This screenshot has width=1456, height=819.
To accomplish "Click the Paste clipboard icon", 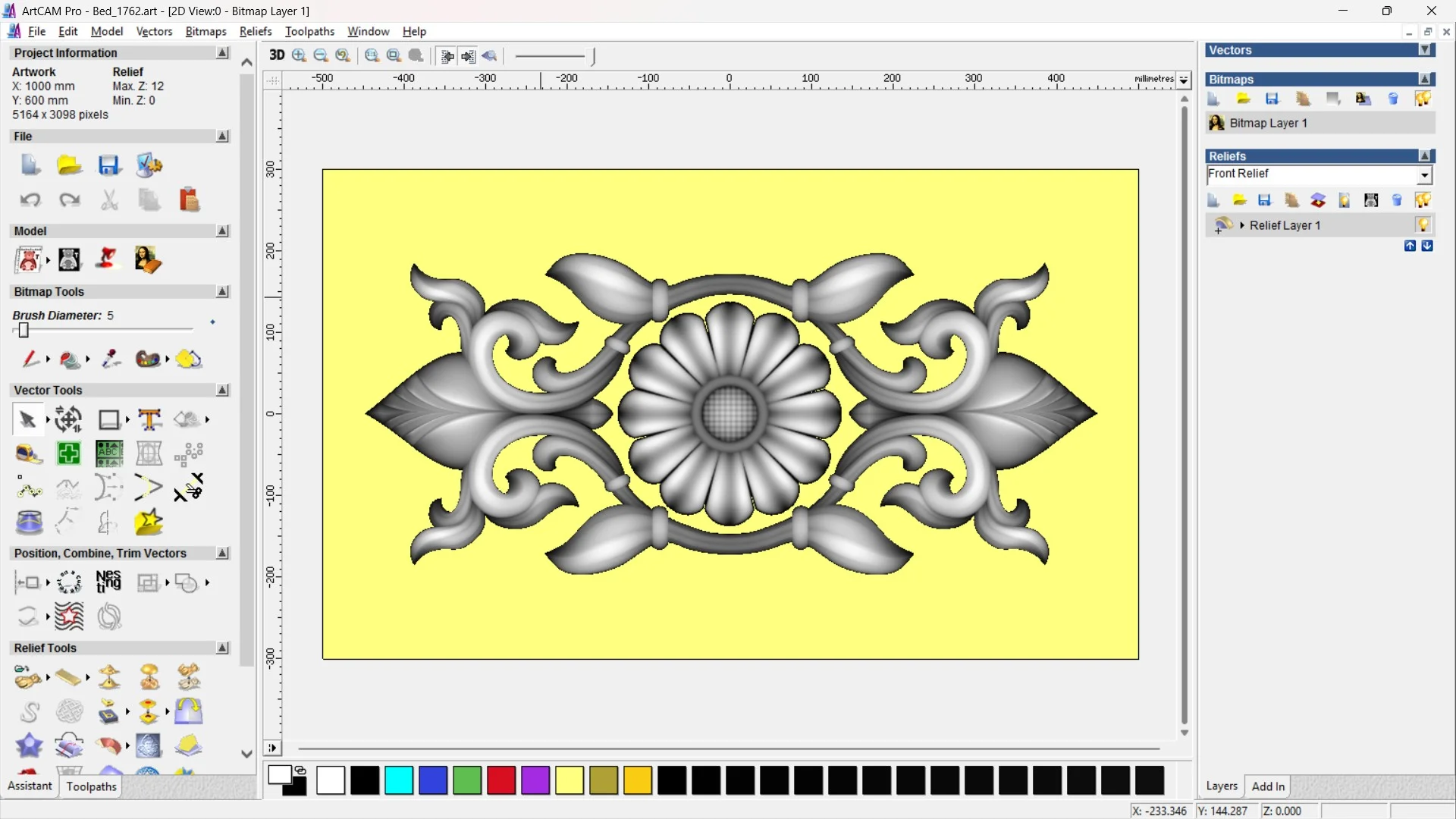I will coord(189,199).
